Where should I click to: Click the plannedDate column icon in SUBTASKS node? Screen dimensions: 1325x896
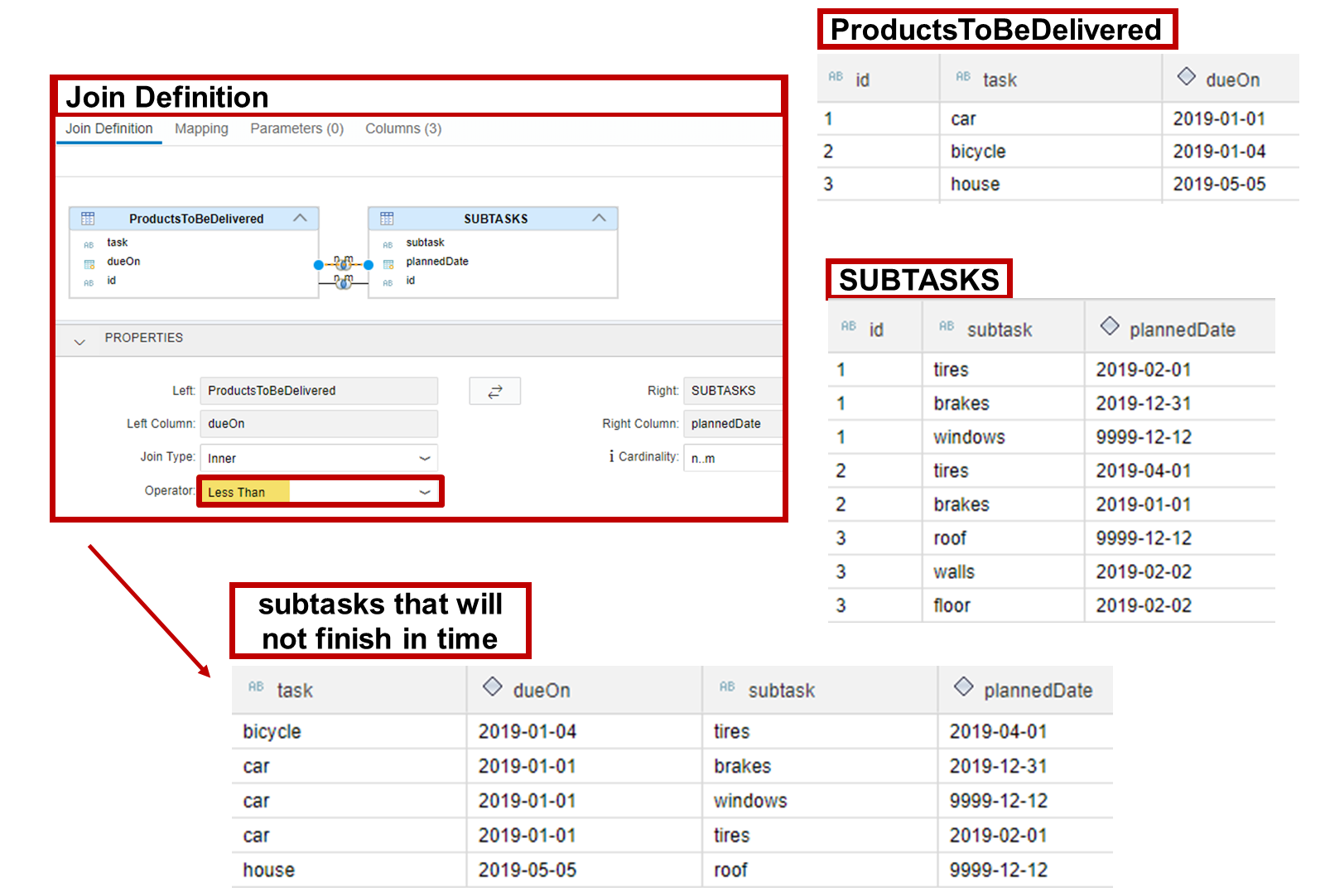[x=388, y=264]
